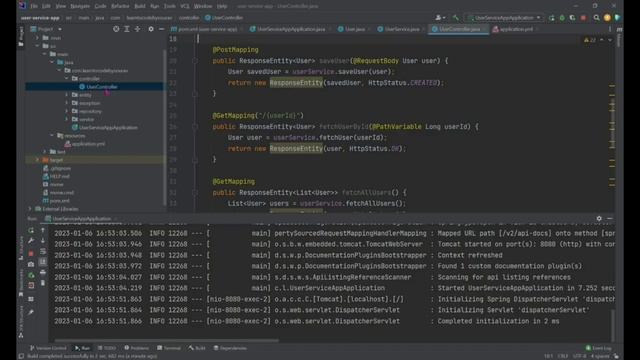Switch to pom.xml editor tab
This screenshot has height=360, width=640.
click(207, 29)
